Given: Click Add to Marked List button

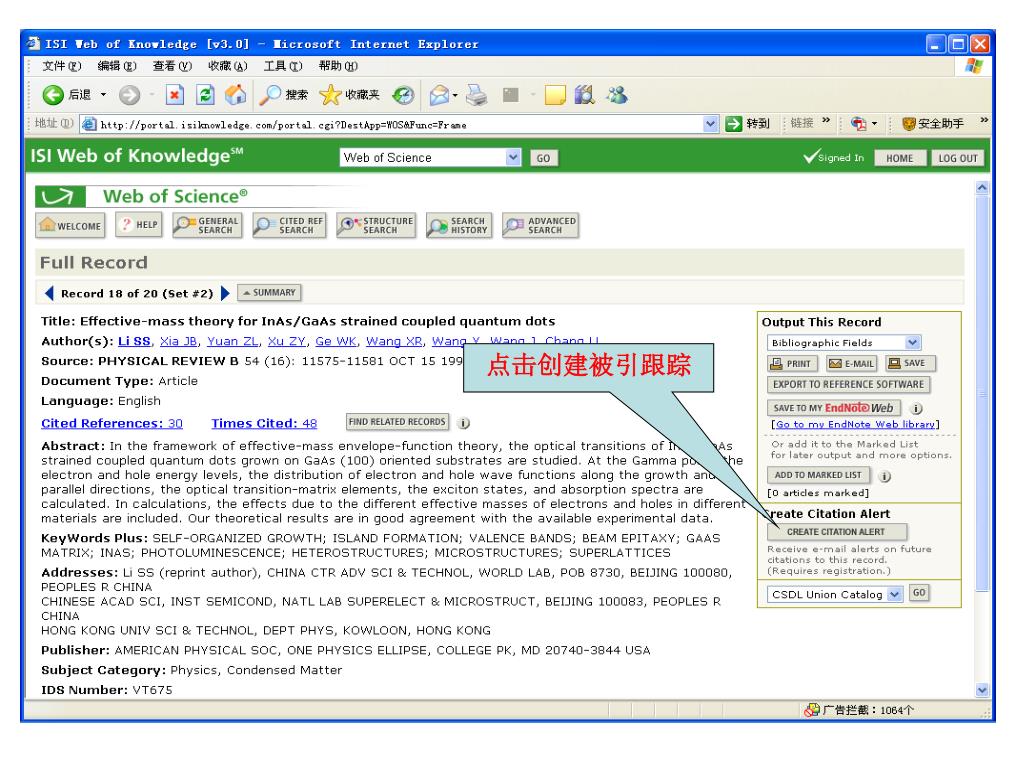Looking at the screenshot, I should [818, 475].
